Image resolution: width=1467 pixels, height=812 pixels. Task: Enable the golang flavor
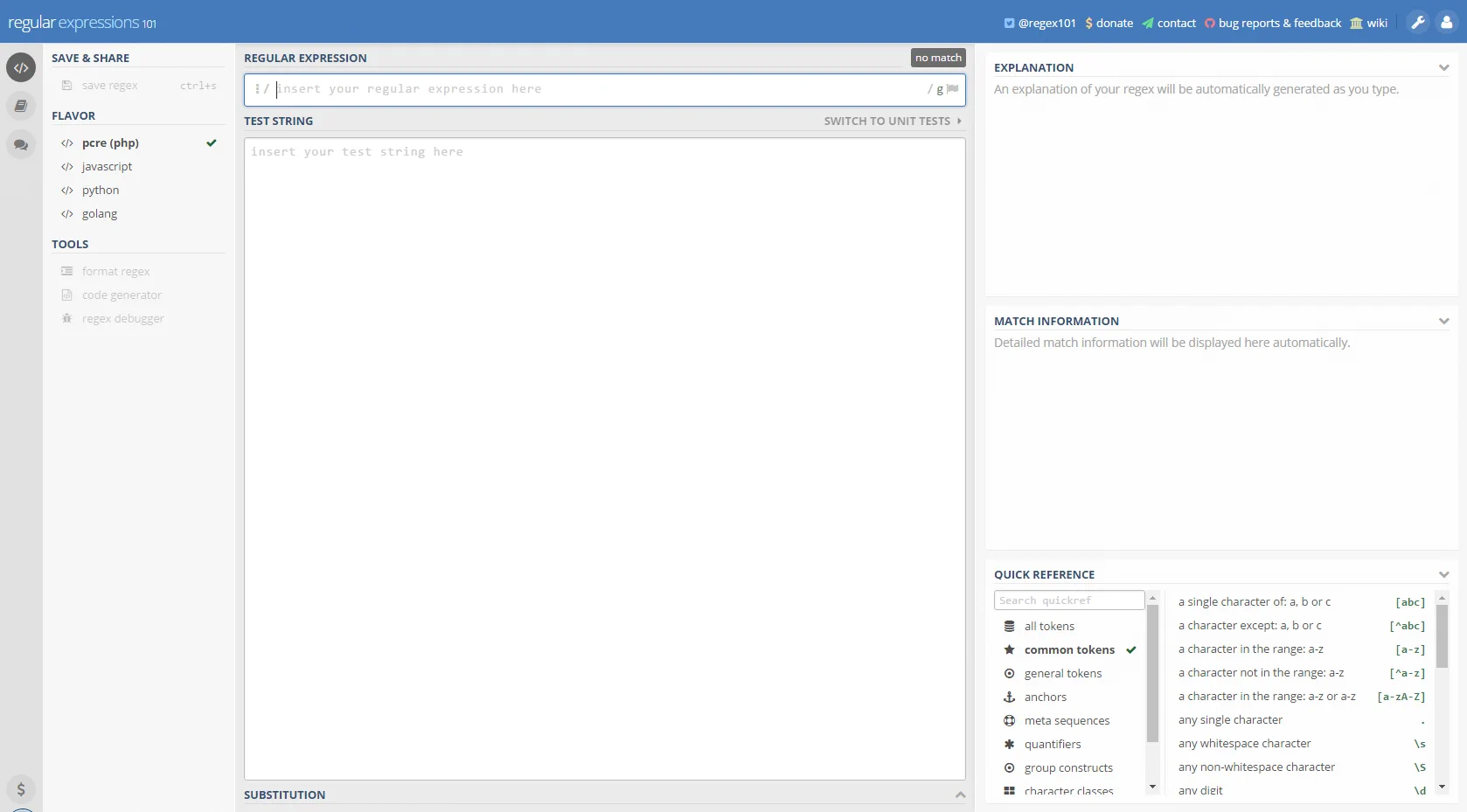tap(99, 213)
